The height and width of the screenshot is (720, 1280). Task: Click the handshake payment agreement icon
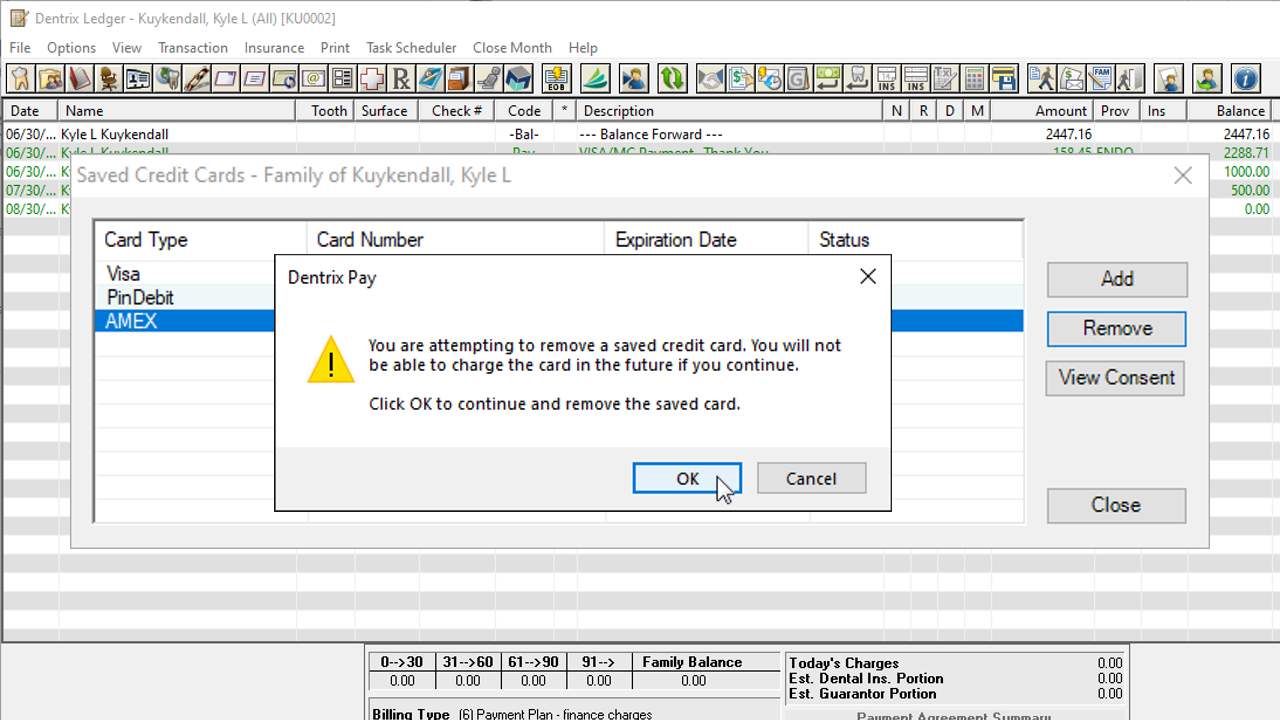[710, 78]
